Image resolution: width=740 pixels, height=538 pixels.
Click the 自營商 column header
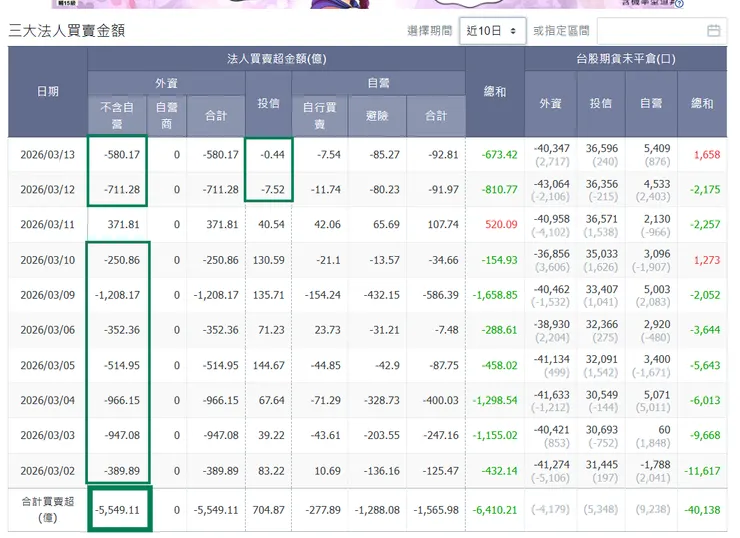(167, 116)
